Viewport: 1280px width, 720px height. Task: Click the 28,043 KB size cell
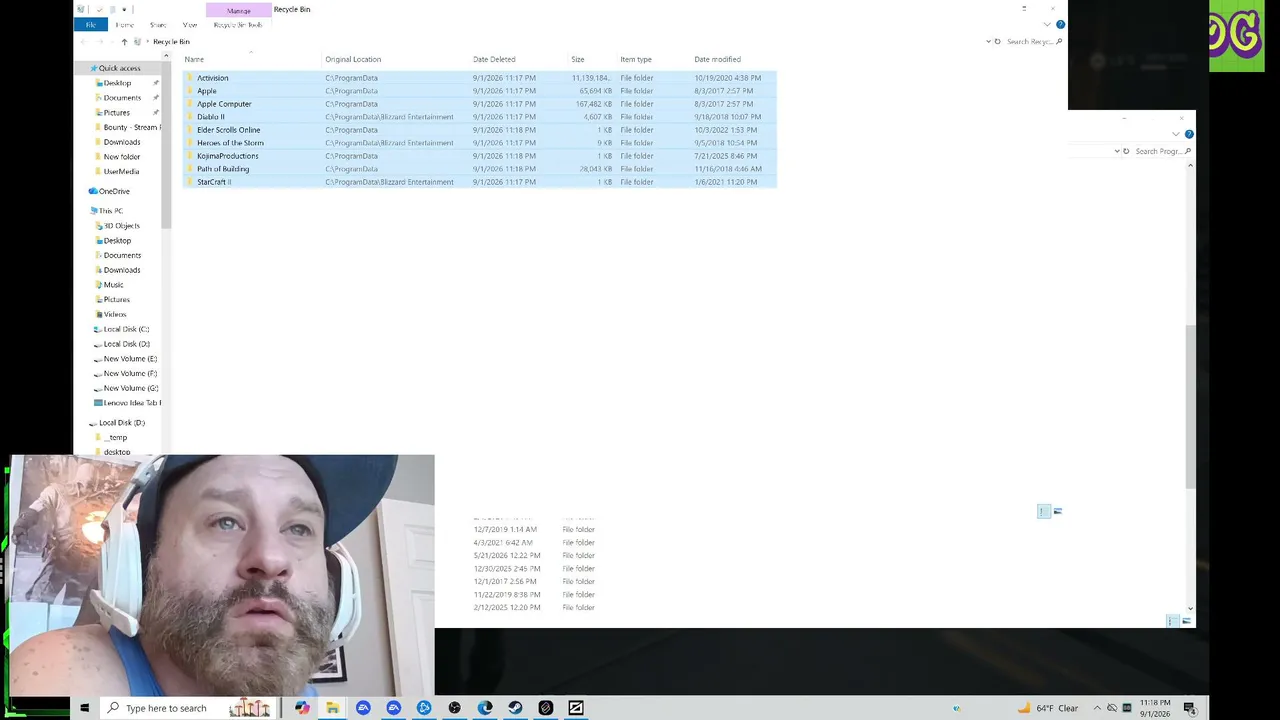(596, 169)
